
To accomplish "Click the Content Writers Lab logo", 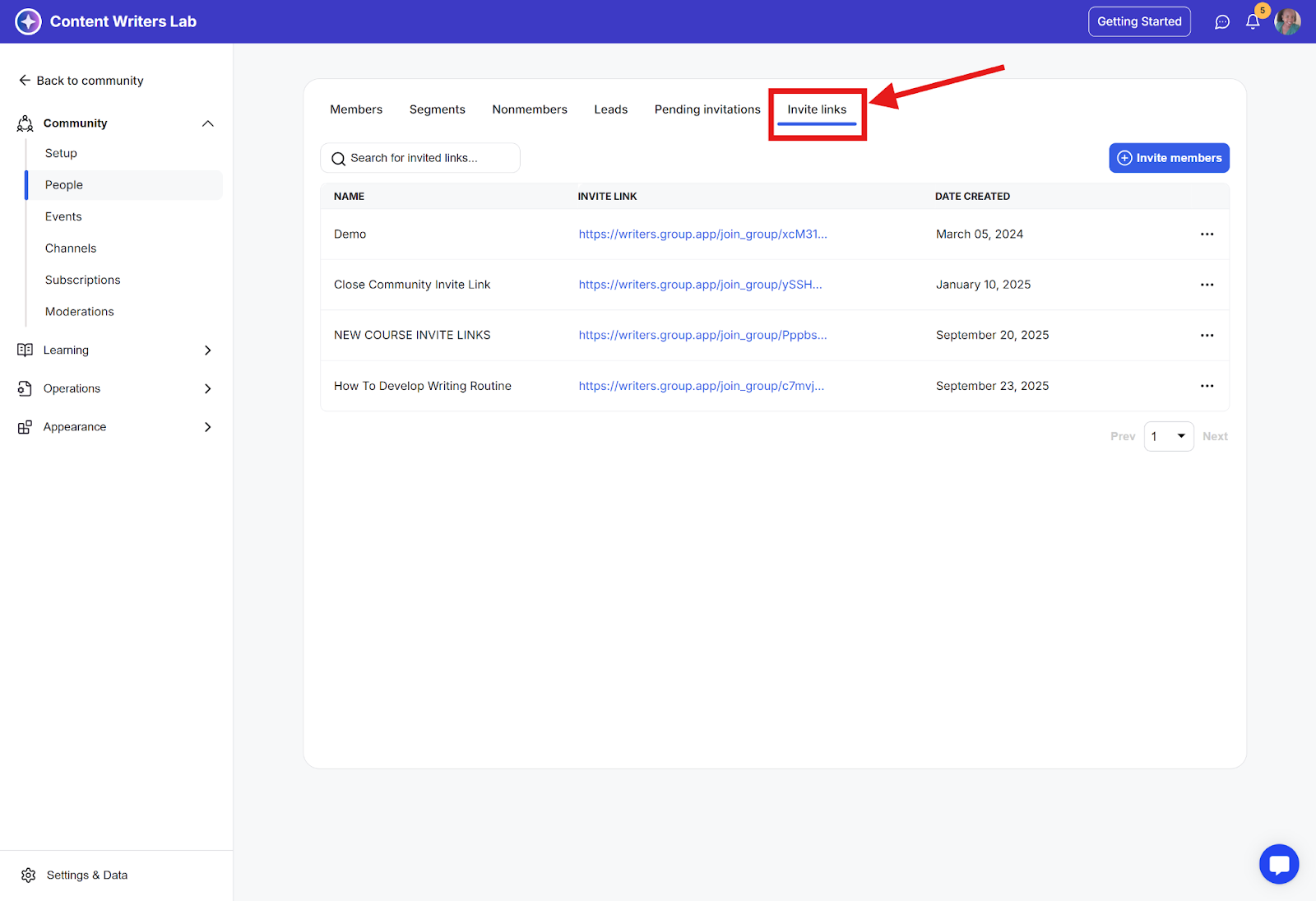I will click(x=28, y=21).
